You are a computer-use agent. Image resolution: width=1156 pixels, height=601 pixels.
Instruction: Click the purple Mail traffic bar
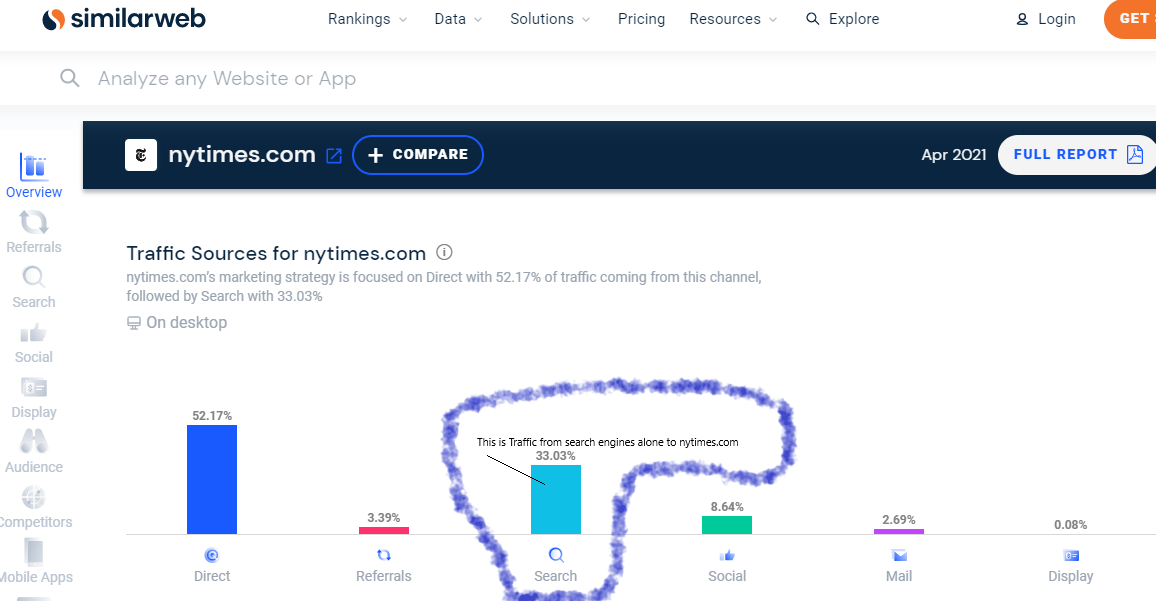899,531
